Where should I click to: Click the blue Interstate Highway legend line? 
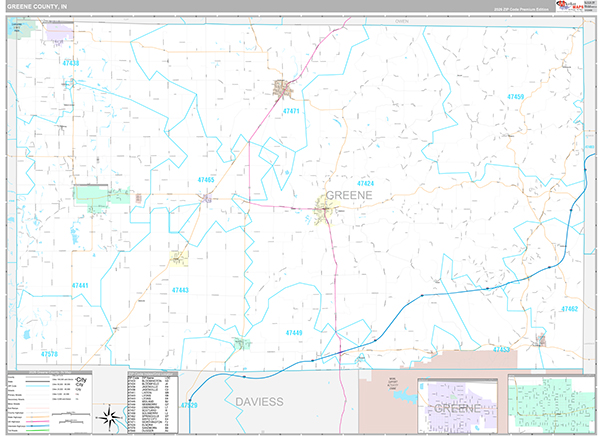click(38, 425)
